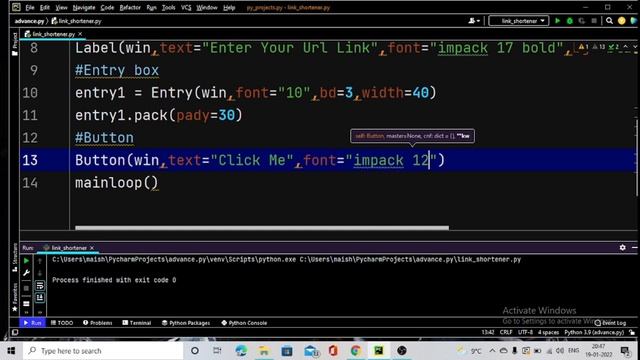Hide the Run tool window via minus icon

[634, 247]
